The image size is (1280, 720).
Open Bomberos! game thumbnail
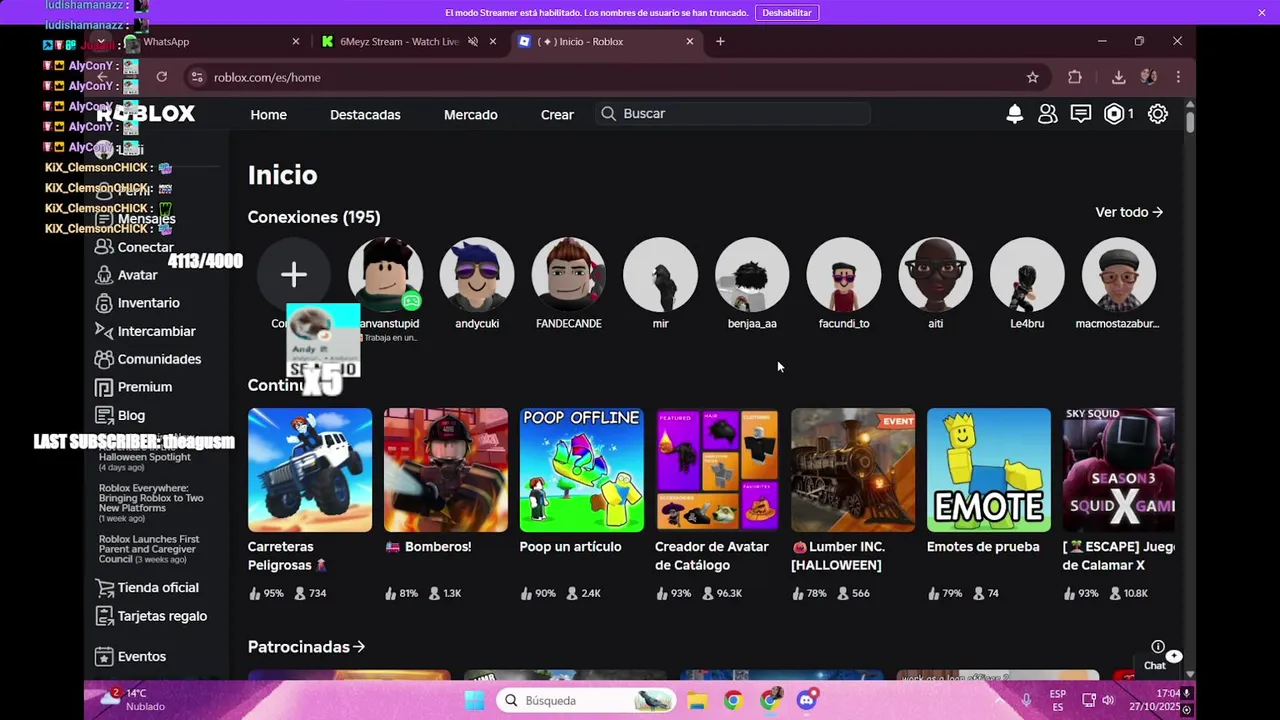pyautogui.click(x=446, y=470)
